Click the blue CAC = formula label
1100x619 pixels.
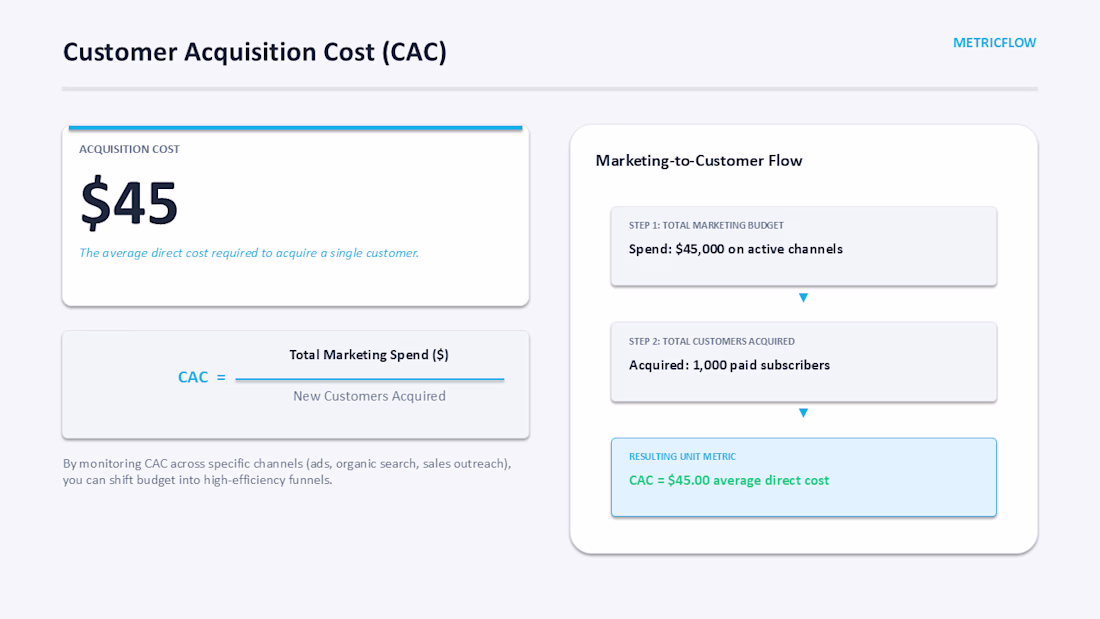[x=201, y=377]
